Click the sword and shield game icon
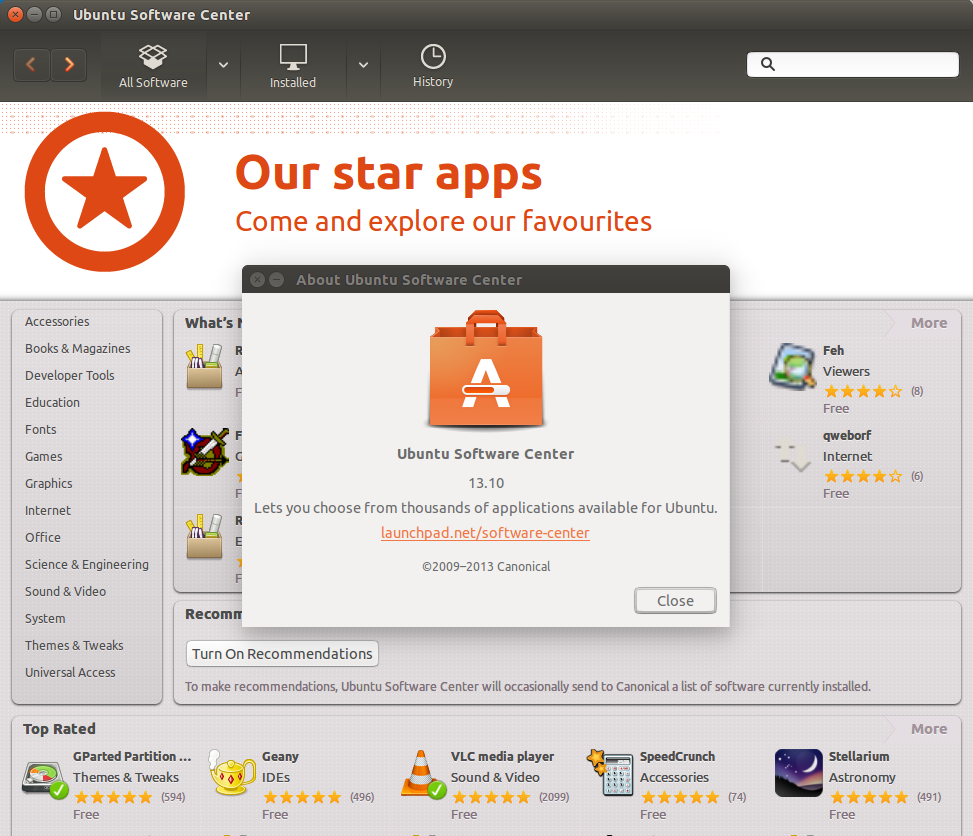This screenshot has width=973, height=836. [x=205, y=452]
